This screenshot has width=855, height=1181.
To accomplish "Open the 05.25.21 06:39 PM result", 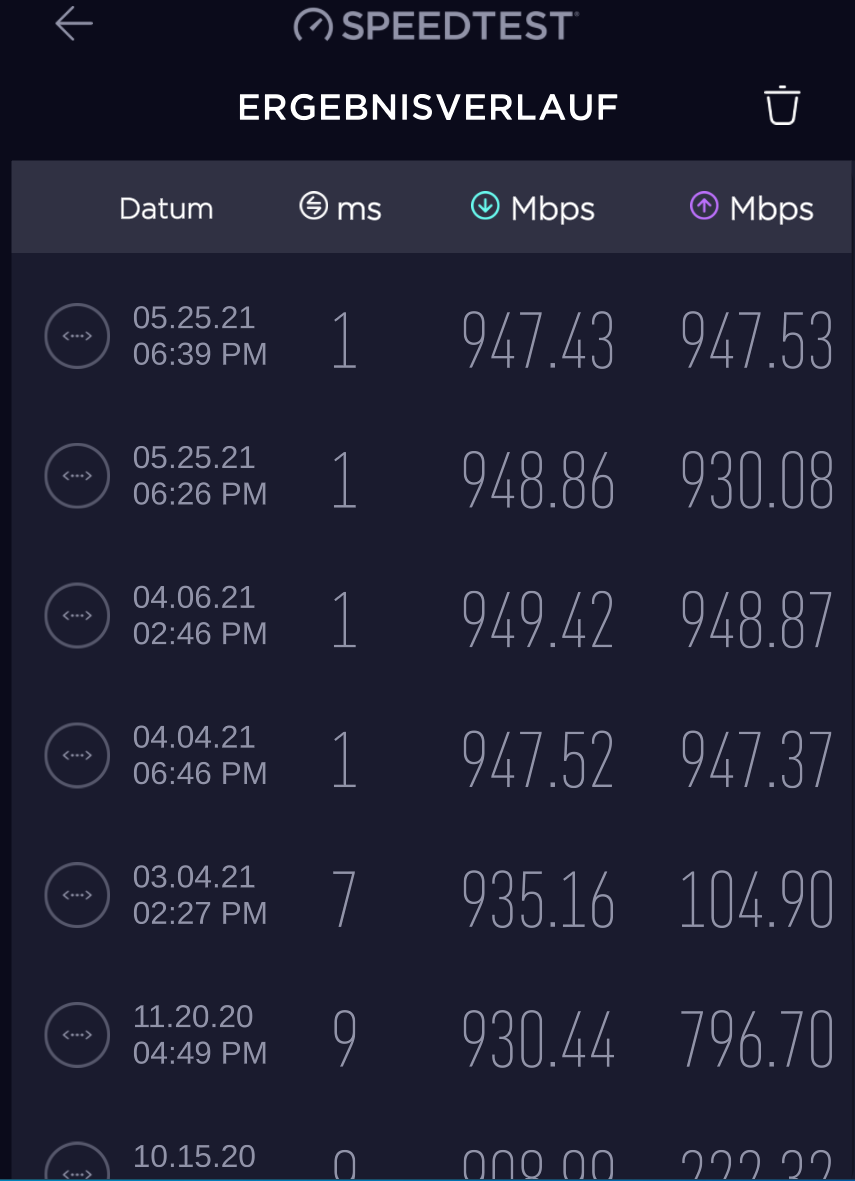I will click(x=200, y=336).
